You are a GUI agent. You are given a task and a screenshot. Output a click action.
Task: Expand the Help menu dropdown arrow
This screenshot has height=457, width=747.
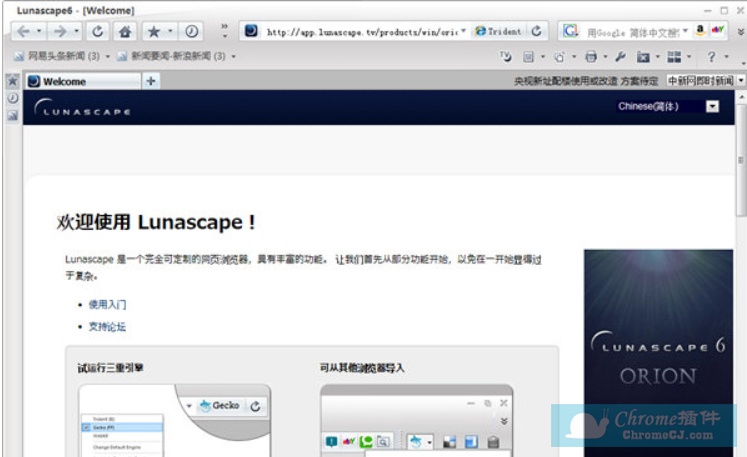(x=727, y=57)
